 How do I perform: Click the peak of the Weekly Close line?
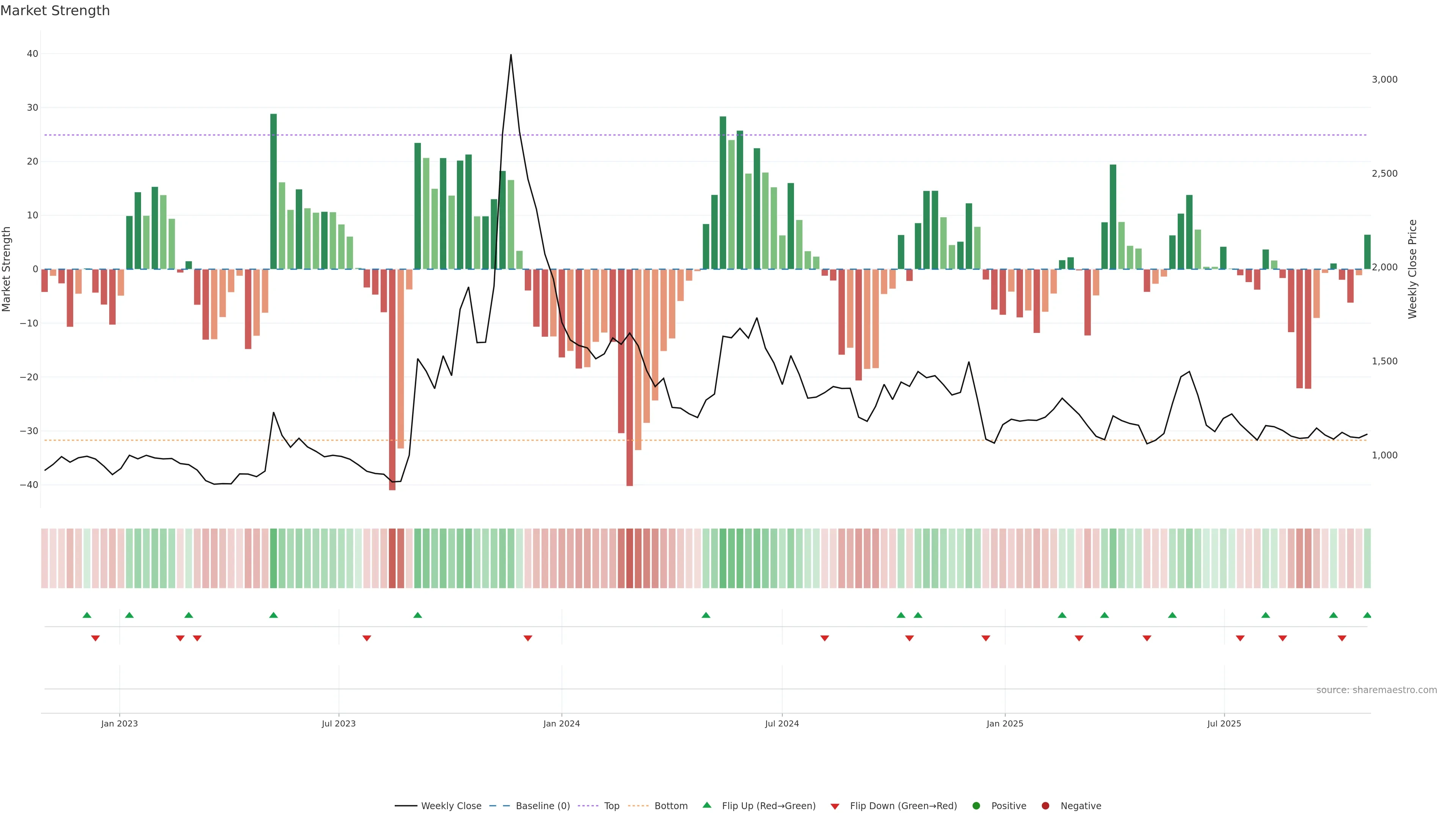510,55
